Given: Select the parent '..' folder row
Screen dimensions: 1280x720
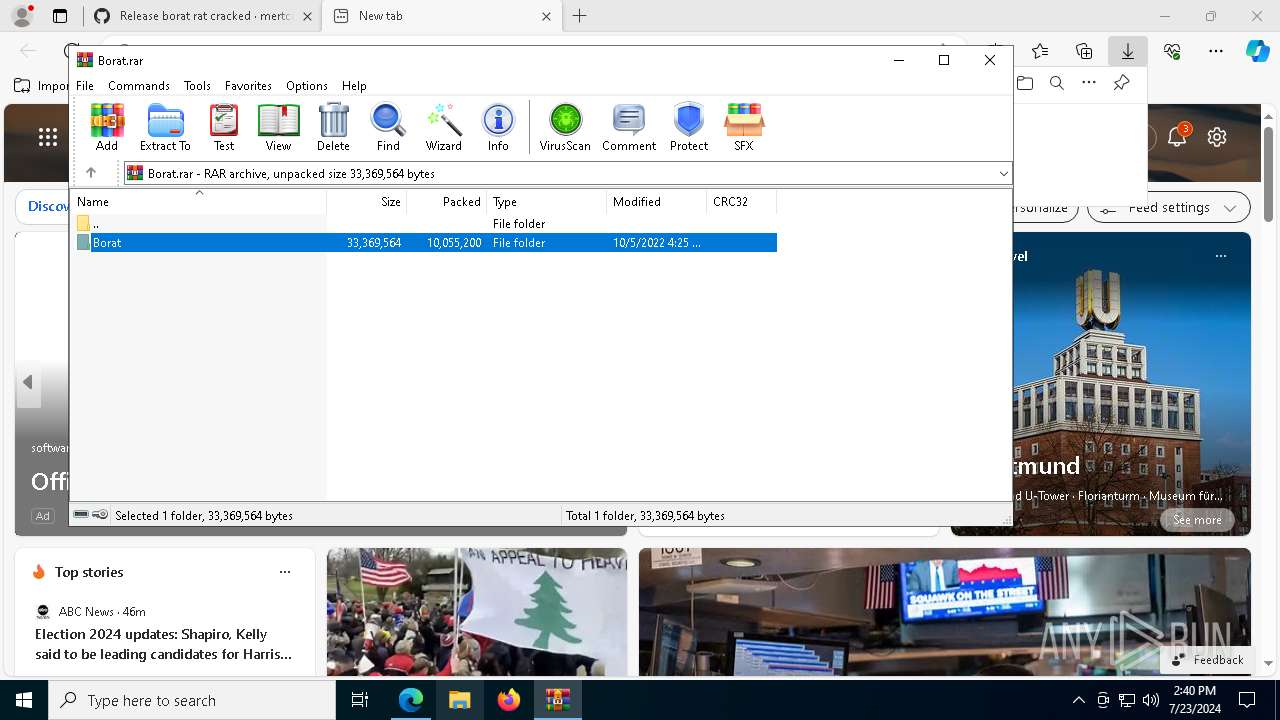Looking at the screenshot, I should click(426, 224).
